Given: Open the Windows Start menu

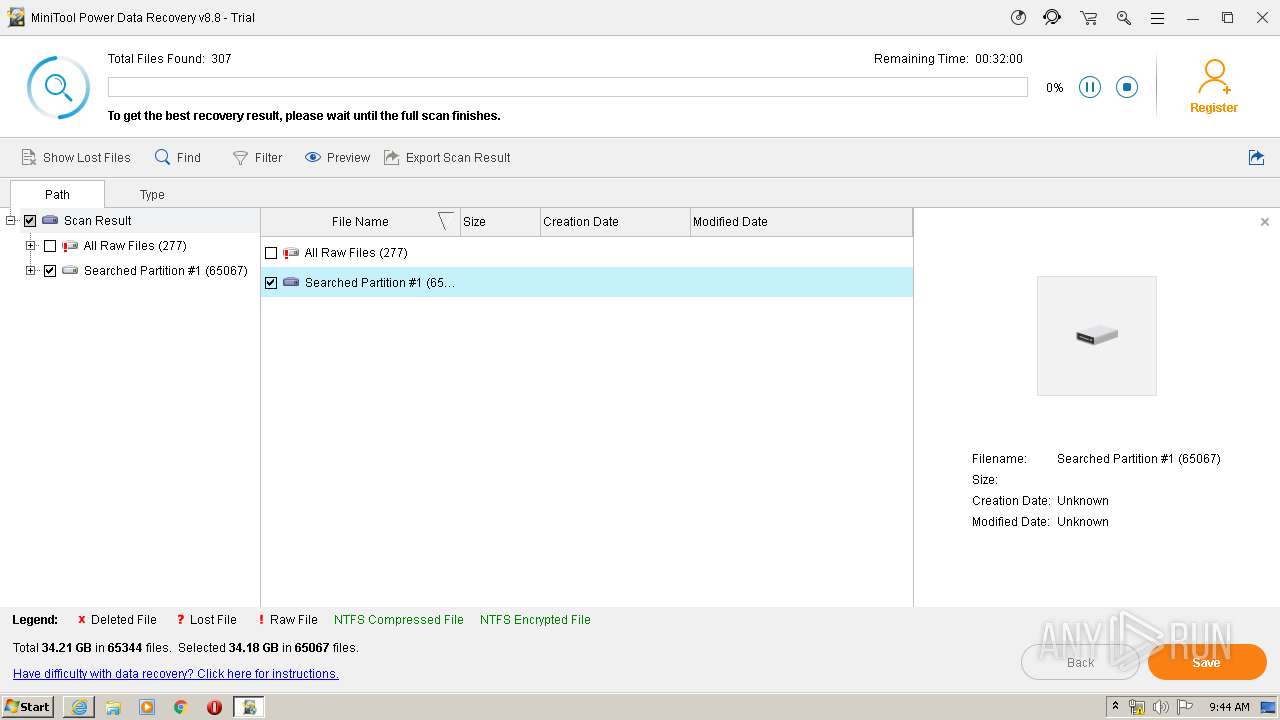Looking at the screenshot, I should (28, 707).
